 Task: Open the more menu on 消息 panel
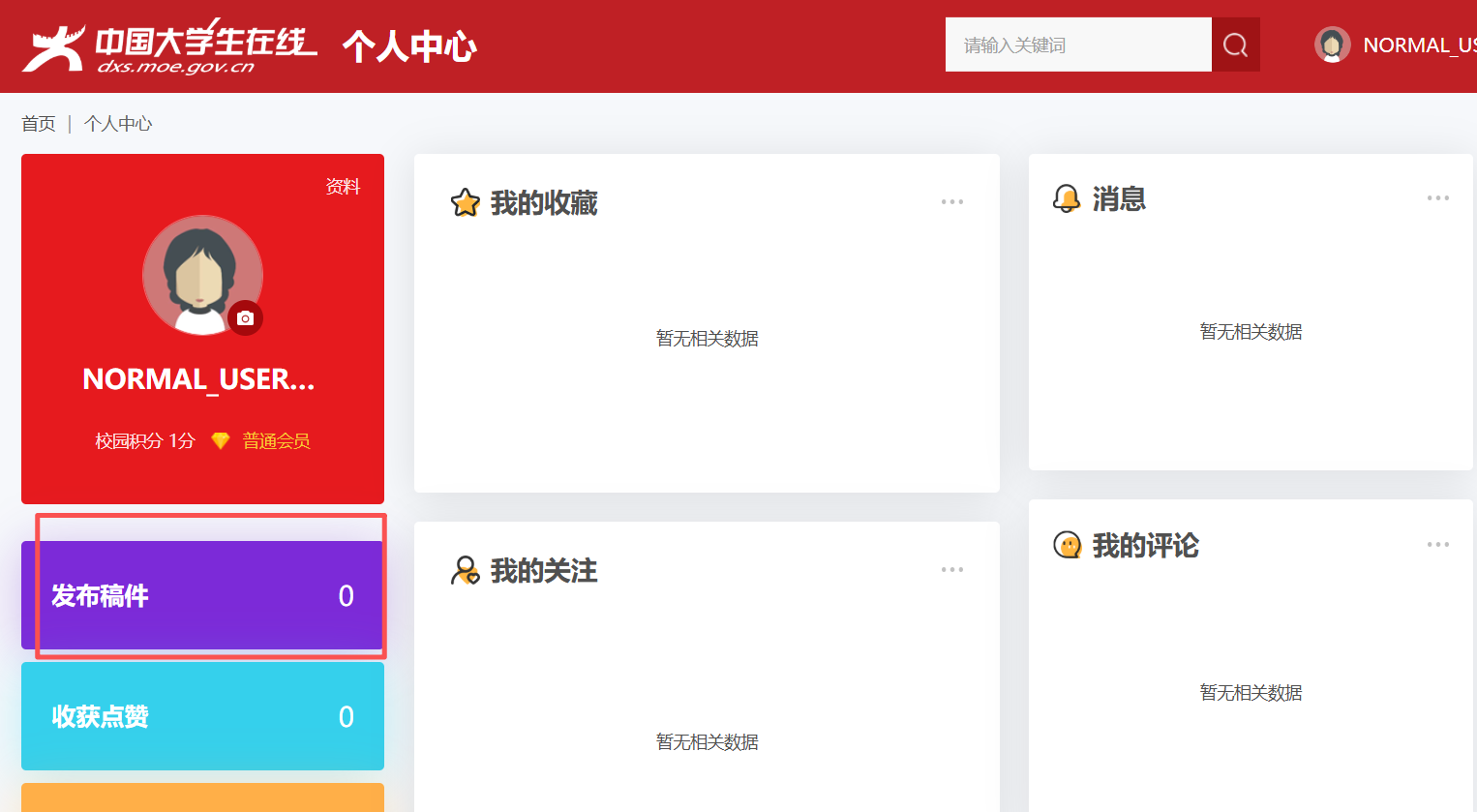click(x=1438, y=197)
